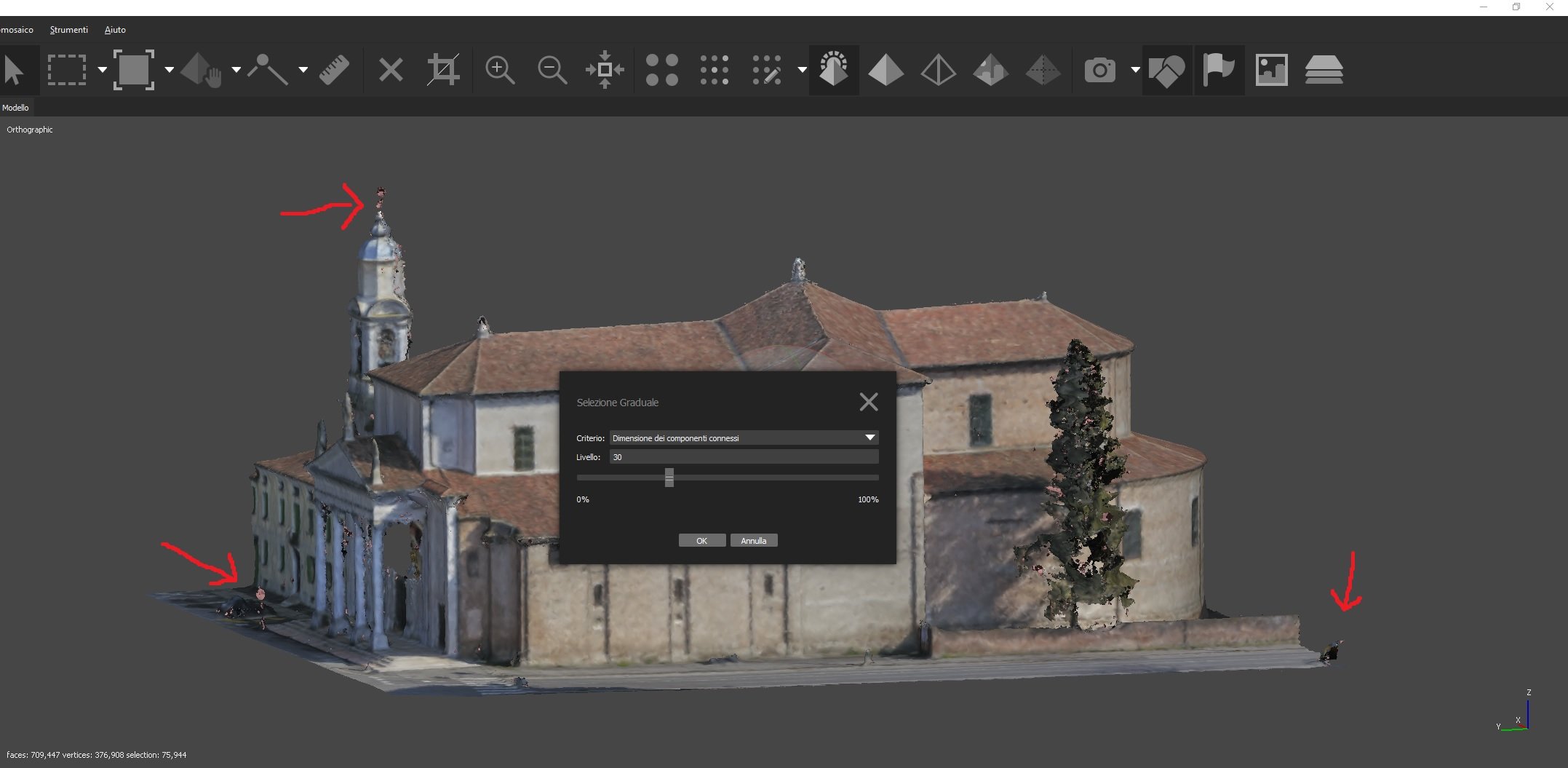The width and height of the screenshot is (1568, 768).
Task: Click the Crop selection icon
Action: tap(443, 70)
